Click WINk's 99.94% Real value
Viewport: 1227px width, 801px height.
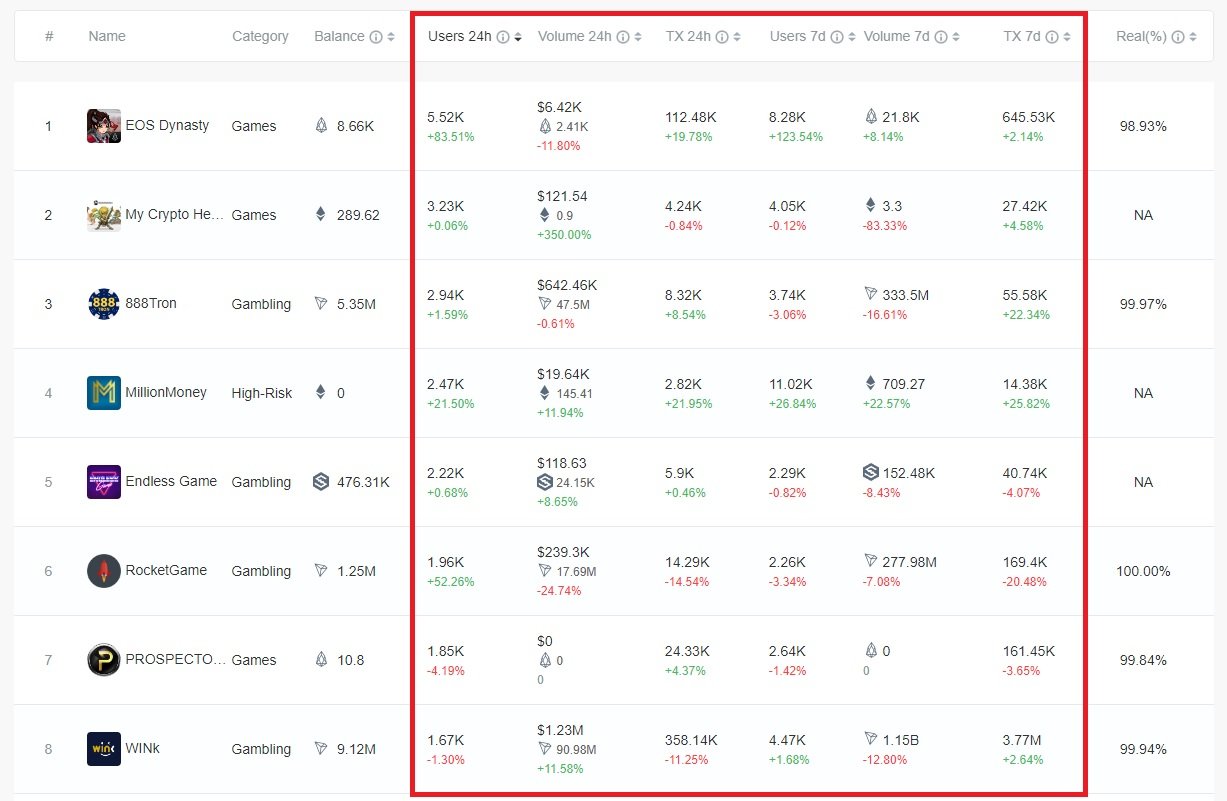tap(1143, 749)
